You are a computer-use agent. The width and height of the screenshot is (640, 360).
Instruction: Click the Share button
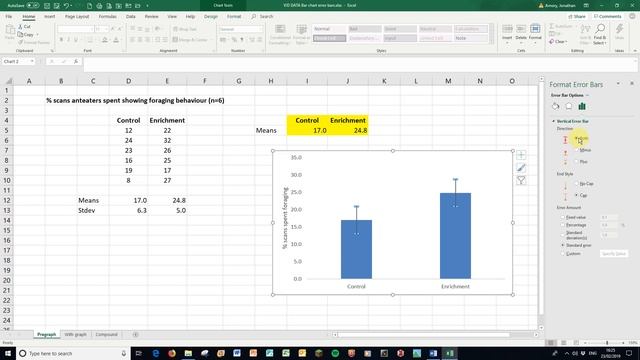point(577,16)
